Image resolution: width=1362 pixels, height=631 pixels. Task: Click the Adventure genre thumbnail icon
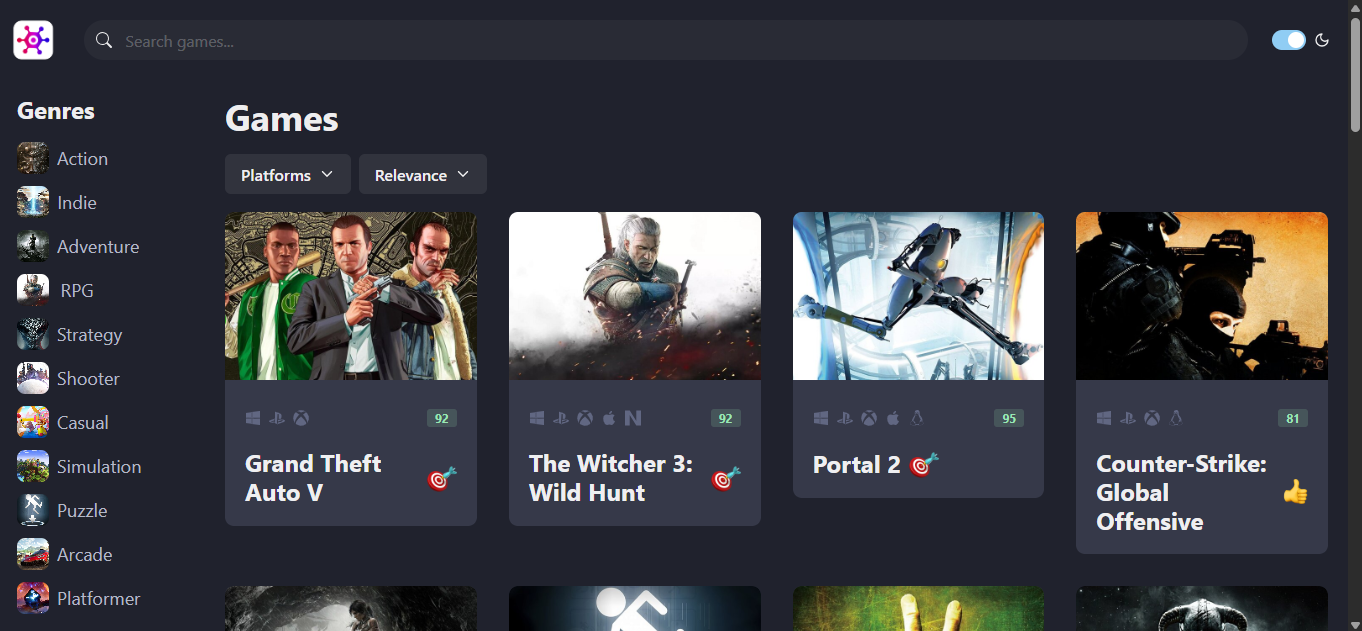click(x=33, y=246)
